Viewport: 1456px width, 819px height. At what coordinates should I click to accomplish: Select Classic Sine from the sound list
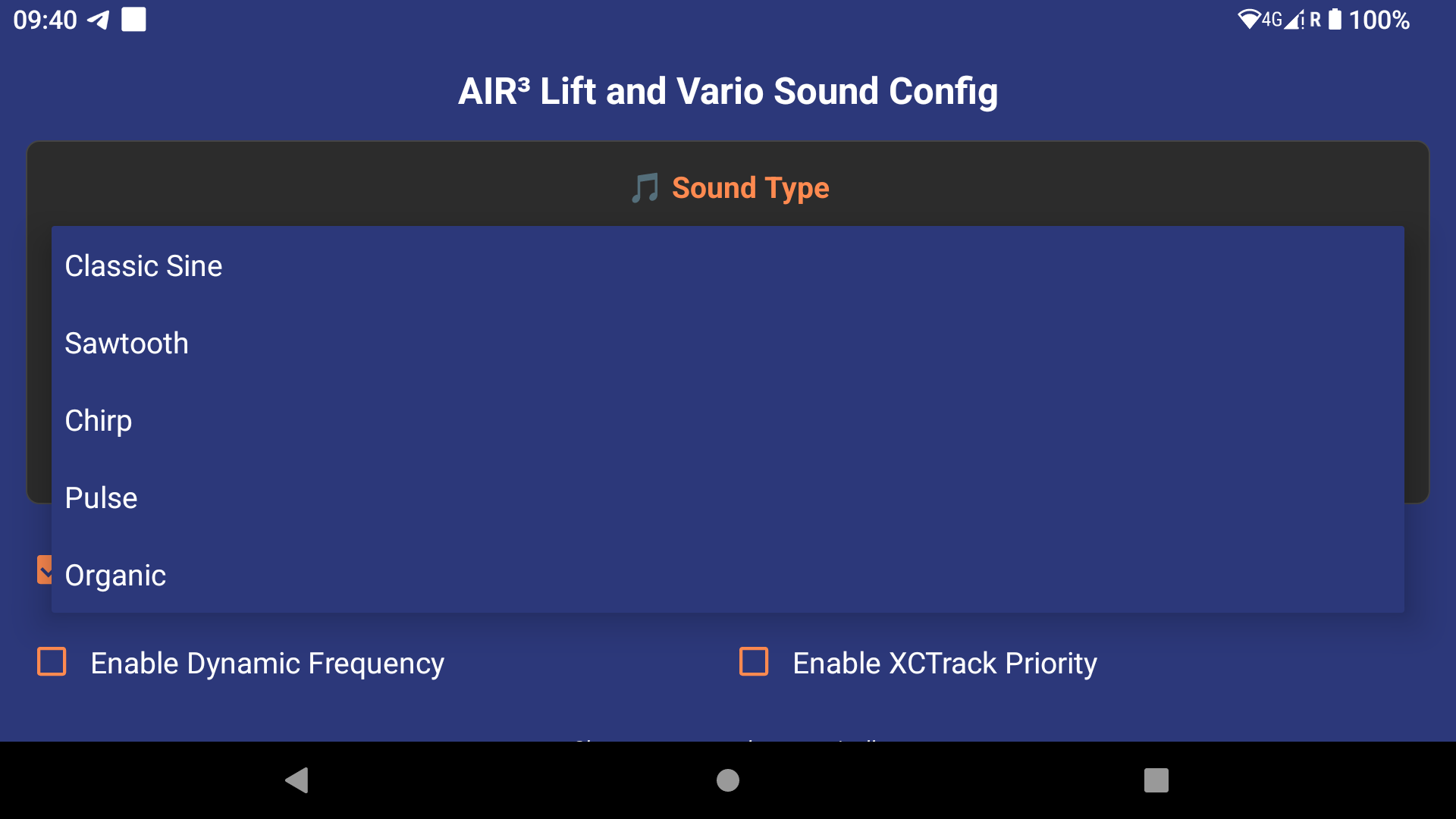coord(143,266)
